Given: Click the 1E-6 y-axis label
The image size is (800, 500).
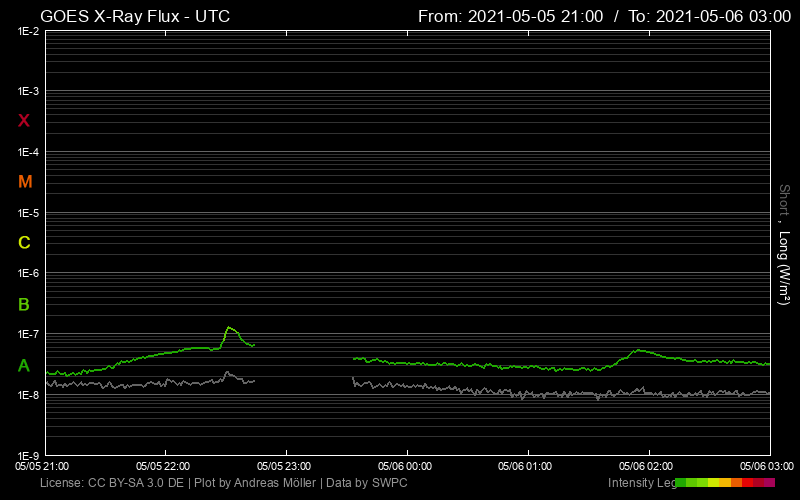Looking at the screenshot, I should point(28,273).
